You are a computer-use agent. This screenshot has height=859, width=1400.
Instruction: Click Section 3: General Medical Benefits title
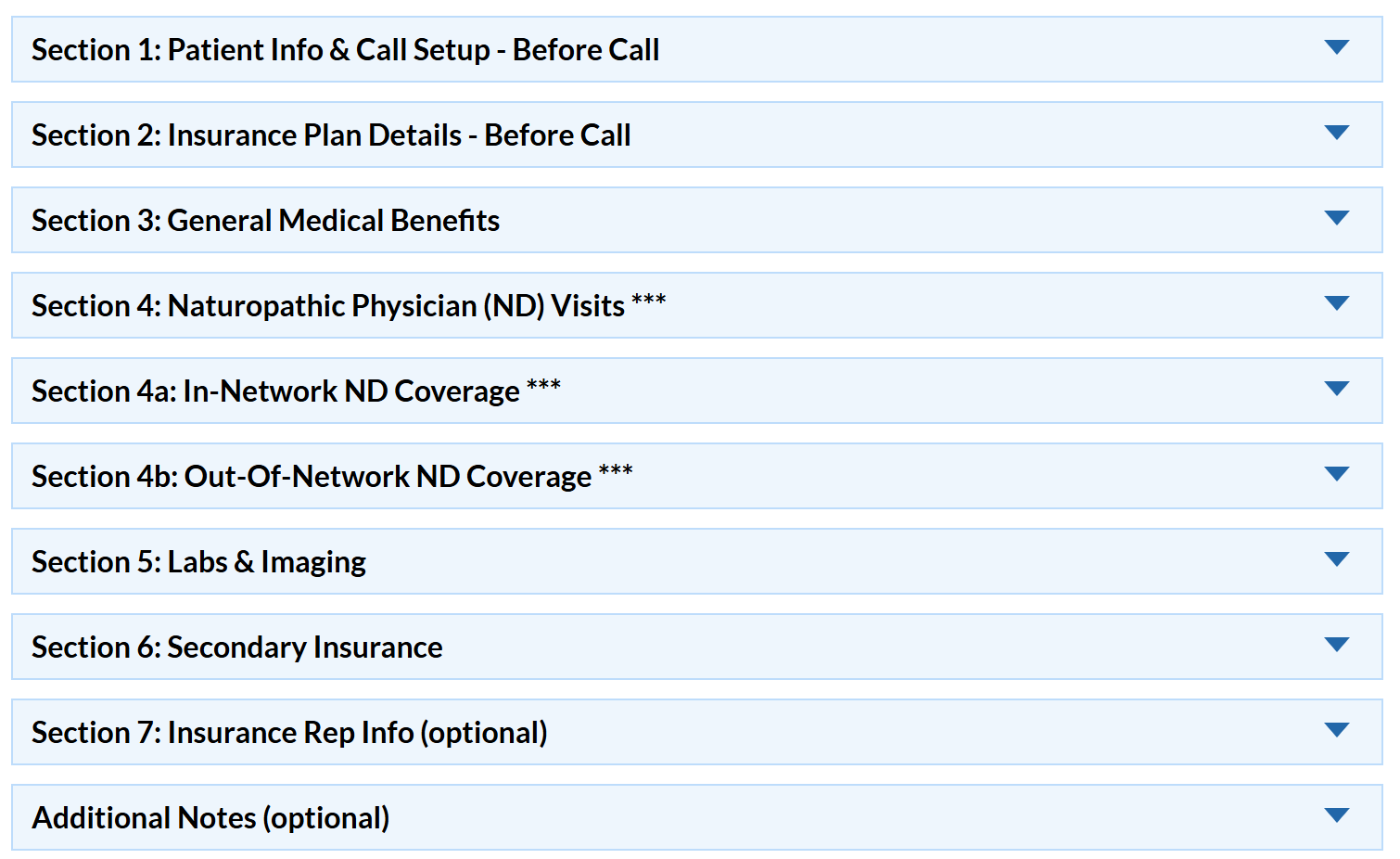tap(266, 221)
